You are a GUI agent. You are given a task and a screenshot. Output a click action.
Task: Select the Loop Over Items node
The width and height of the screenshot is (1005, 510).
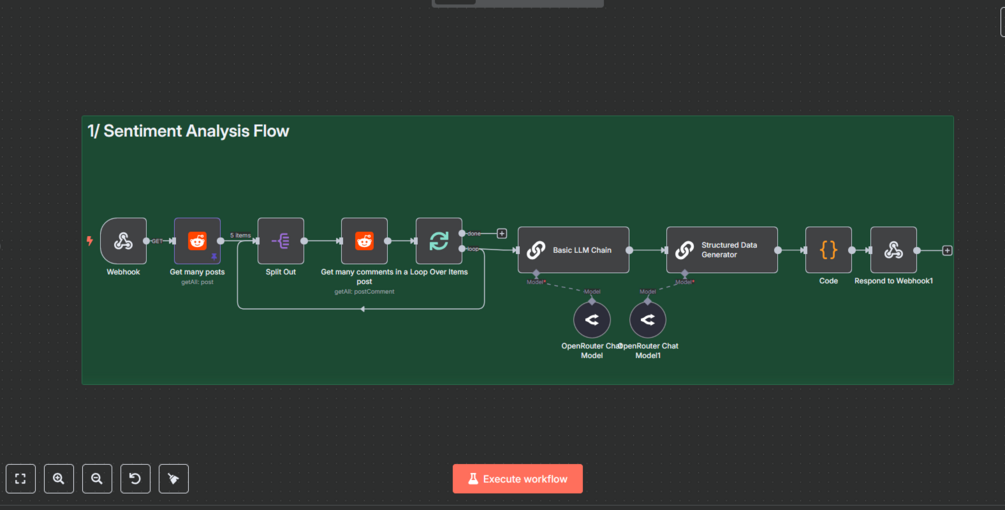coord(438,241)
